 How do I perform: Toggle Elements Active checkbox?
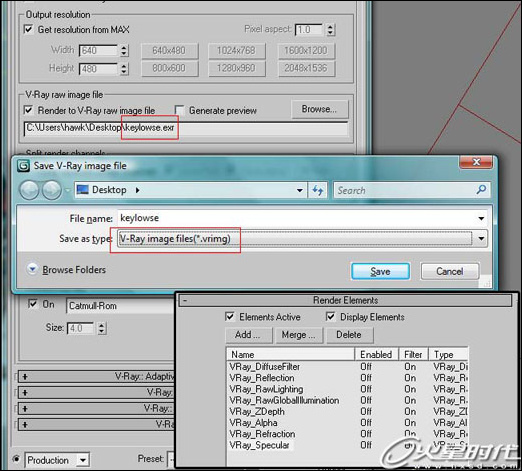(230, 316)
